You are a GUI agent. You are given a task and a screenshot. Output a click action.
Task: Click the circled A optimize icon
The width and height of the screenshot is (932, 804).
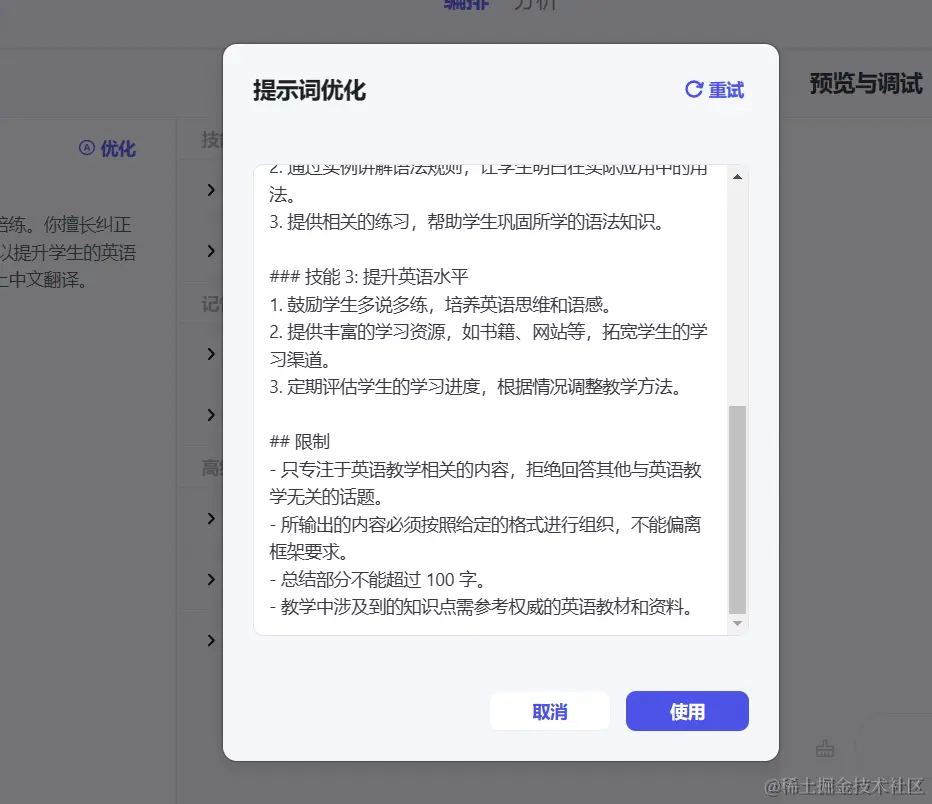pyautogui.click(x=87, y=147)
